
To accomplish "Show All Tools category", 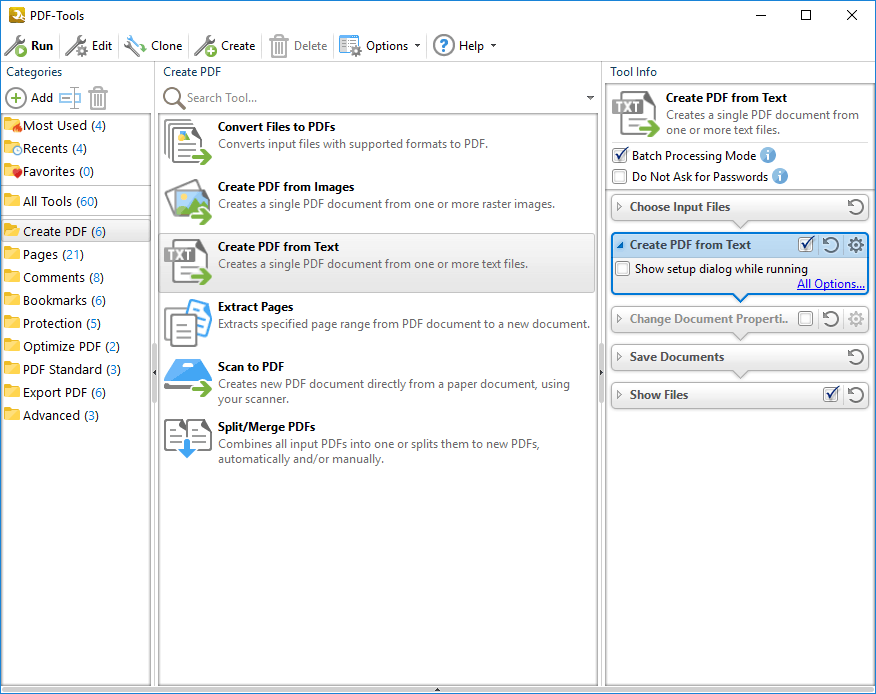I will [76, 201].
